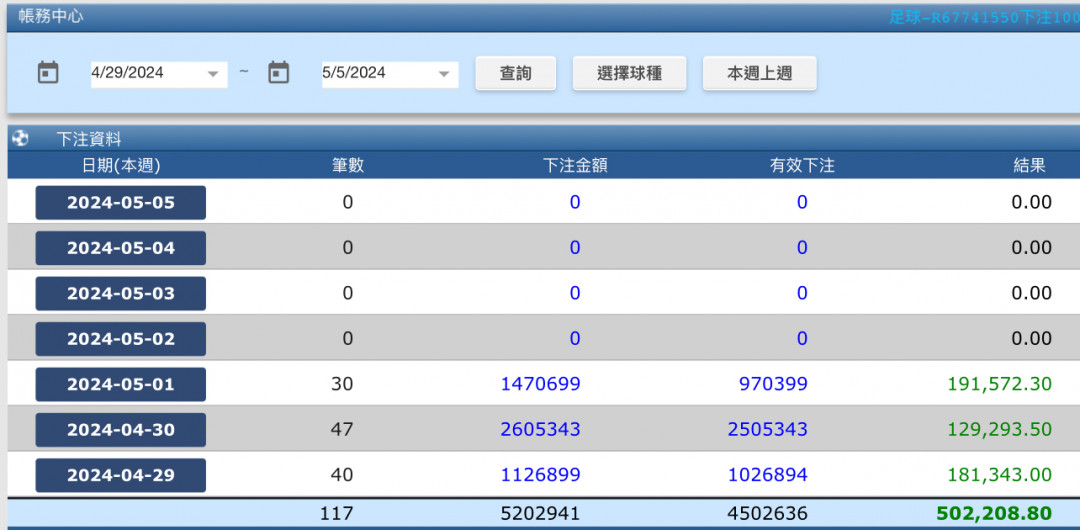Click total result 502,208.80
Screen dimensions: 1080x530
coord(994,513)
